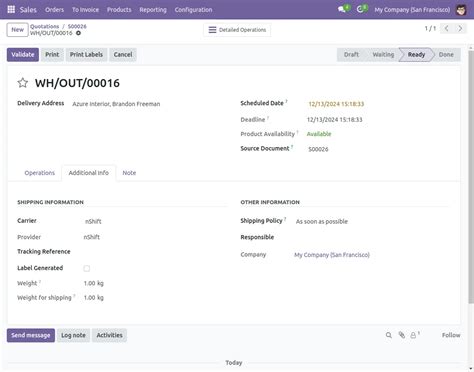Open Quotations breadcrumb link
The image size is (474, 372).
[44, 26]
